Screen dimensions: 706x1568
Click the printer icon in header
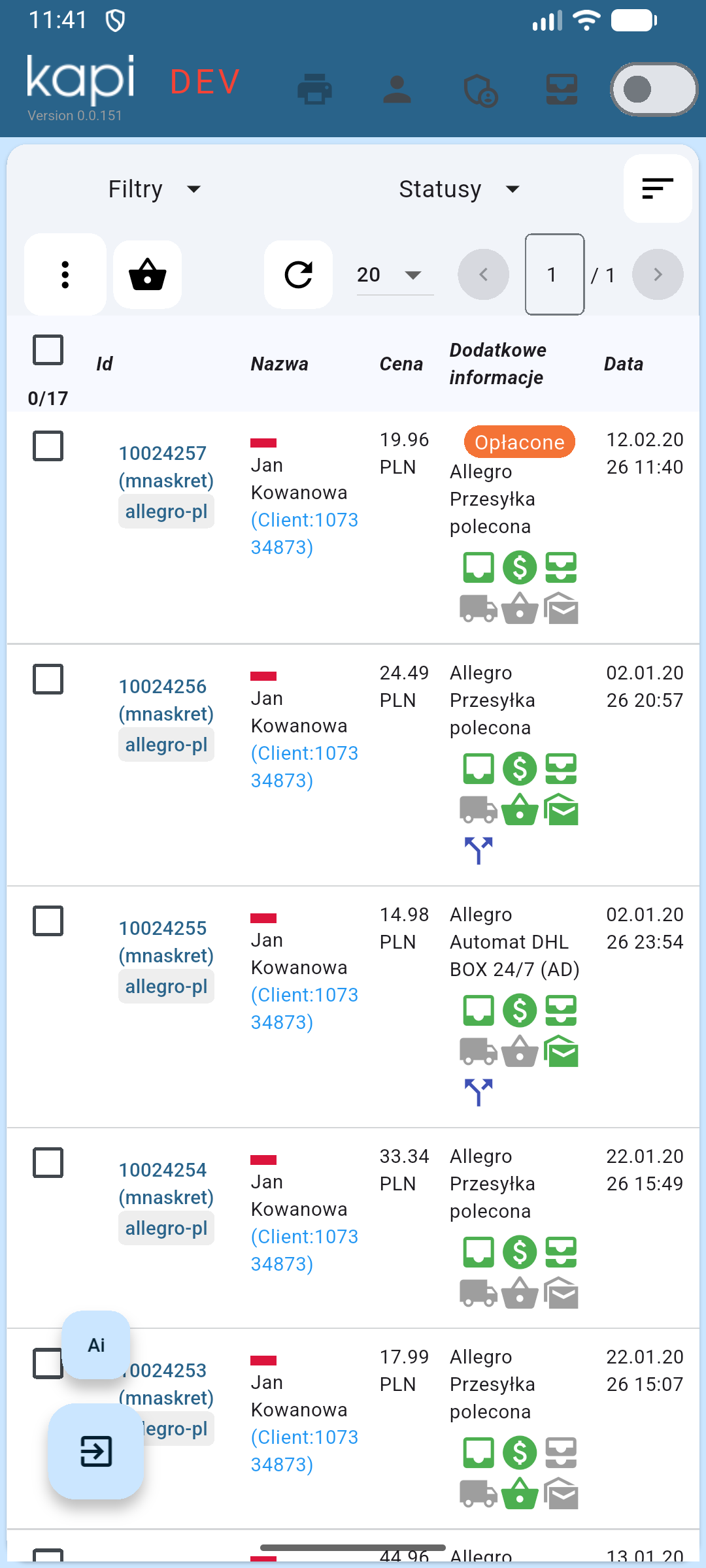click(x=314, y=90)
